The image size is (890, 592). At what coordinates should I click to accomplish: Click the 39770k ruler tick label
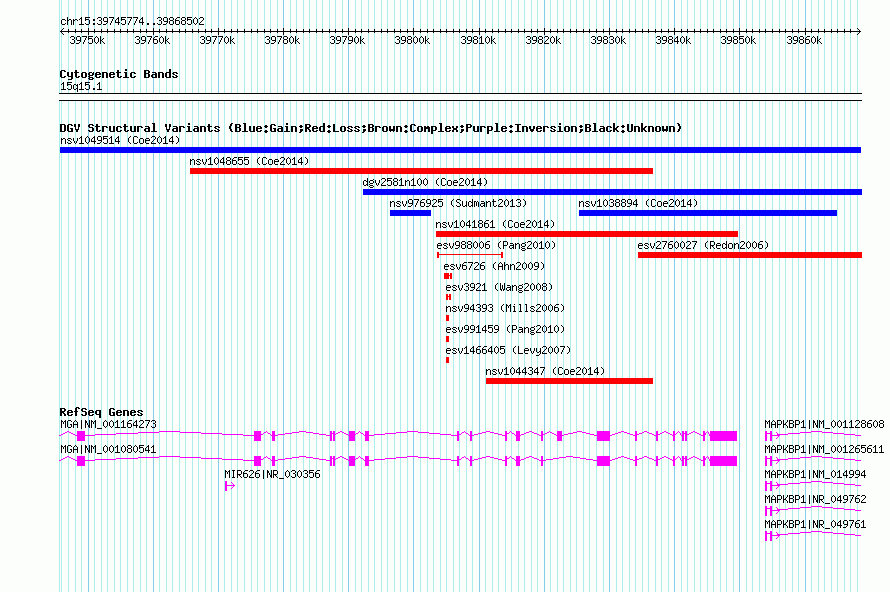[x=217, y=40]
